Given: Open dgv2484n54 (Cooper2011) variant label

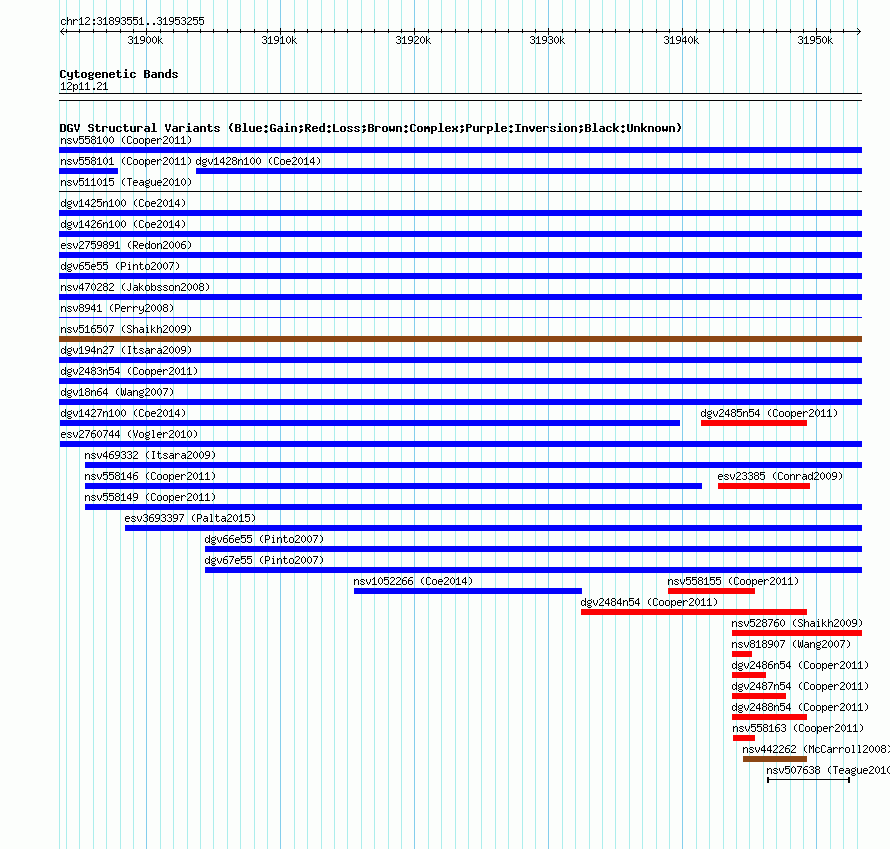Looking at the screenshot, I should [x=649, y=602].
